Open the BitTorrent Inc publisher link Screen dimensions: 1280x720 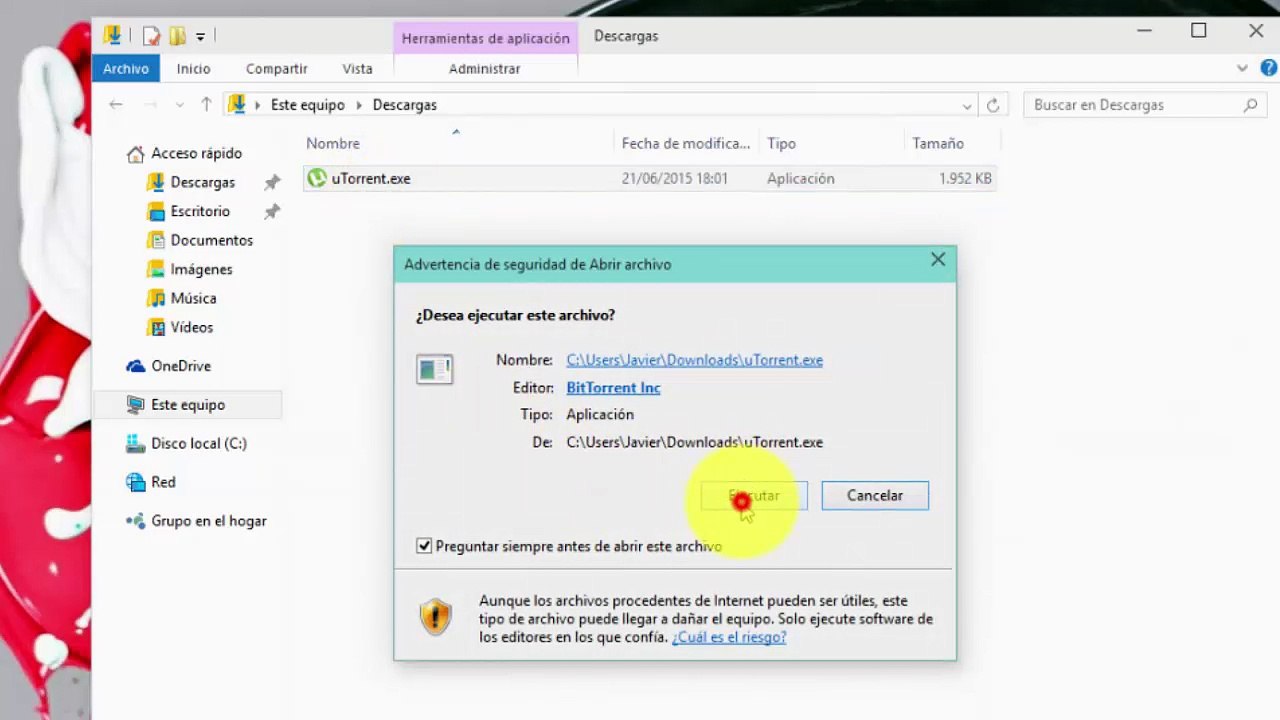click(613, 388)
